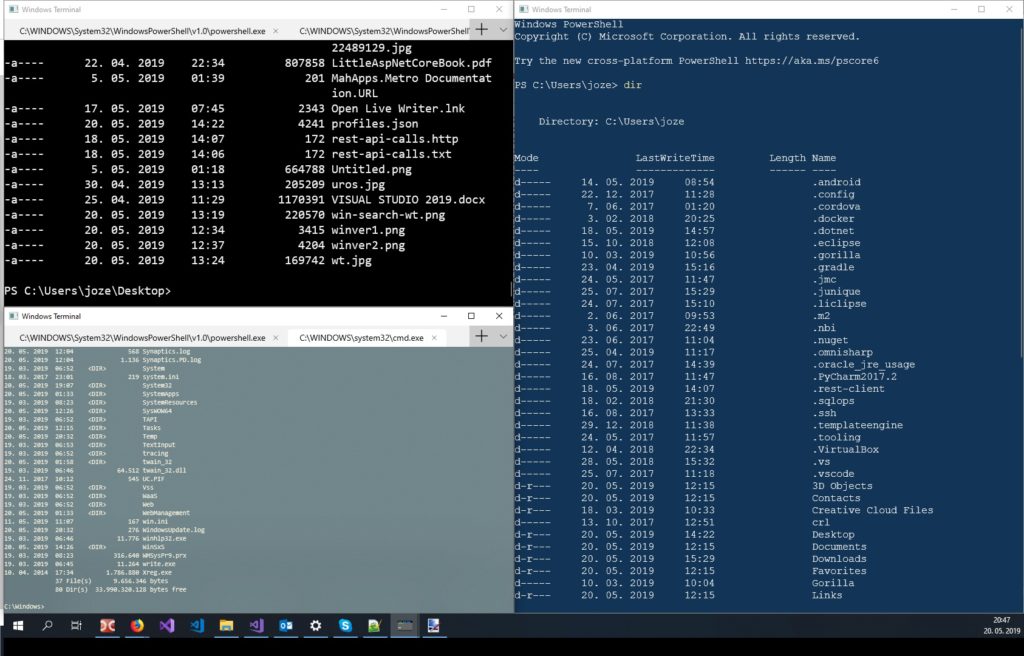The image size is (1024, 656).
Task: Click 'LastWriteTime' column header in right terminal
Action: click(675, 158)
